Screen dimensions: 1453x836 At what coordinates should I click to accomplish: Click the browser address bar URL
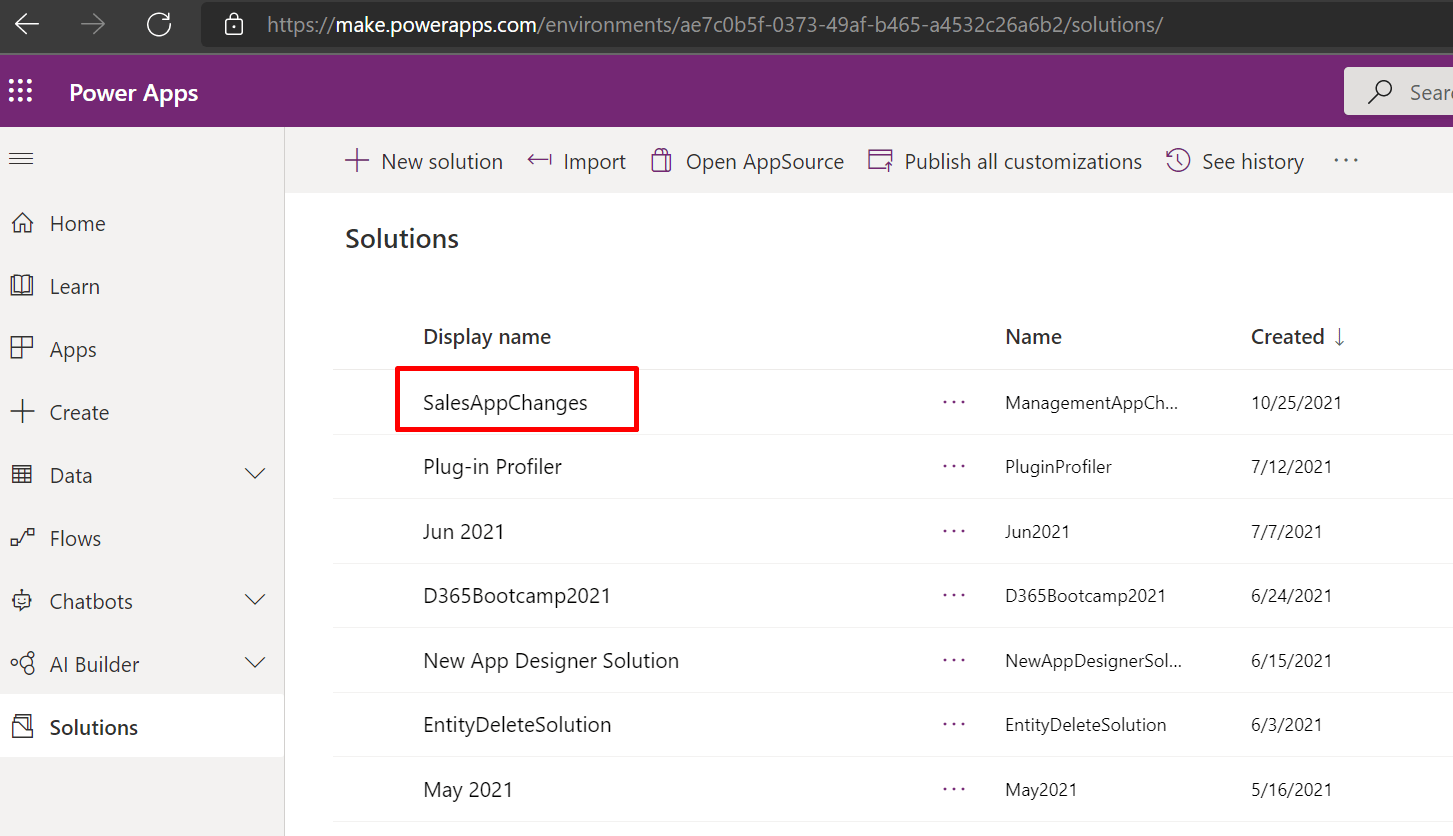coord(715,25)
